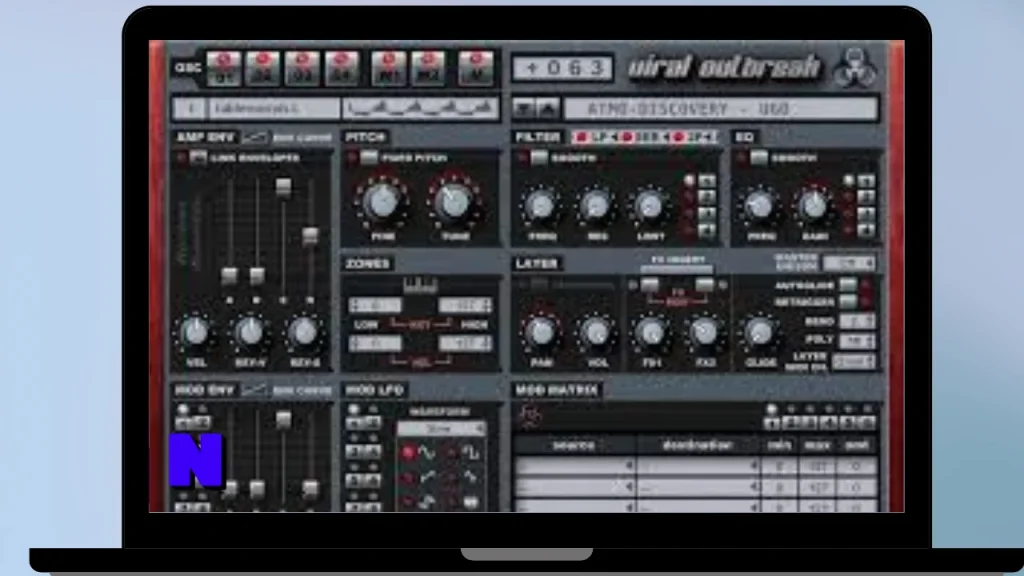Open the MOD ENV curve shape icon
Screen dimensions: 1024x576
[x=254, y=391]
